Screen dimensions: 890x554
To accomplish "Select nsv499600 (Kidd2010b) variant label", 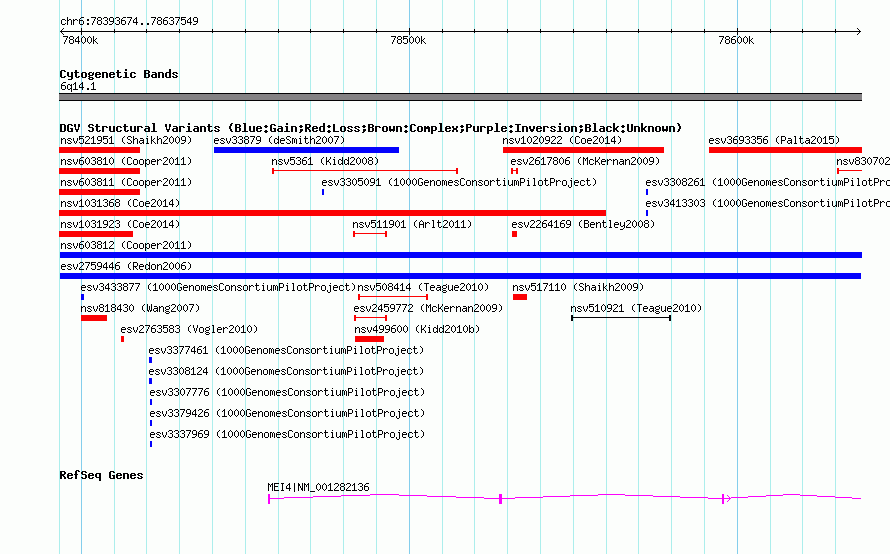I will pos(417,329).
